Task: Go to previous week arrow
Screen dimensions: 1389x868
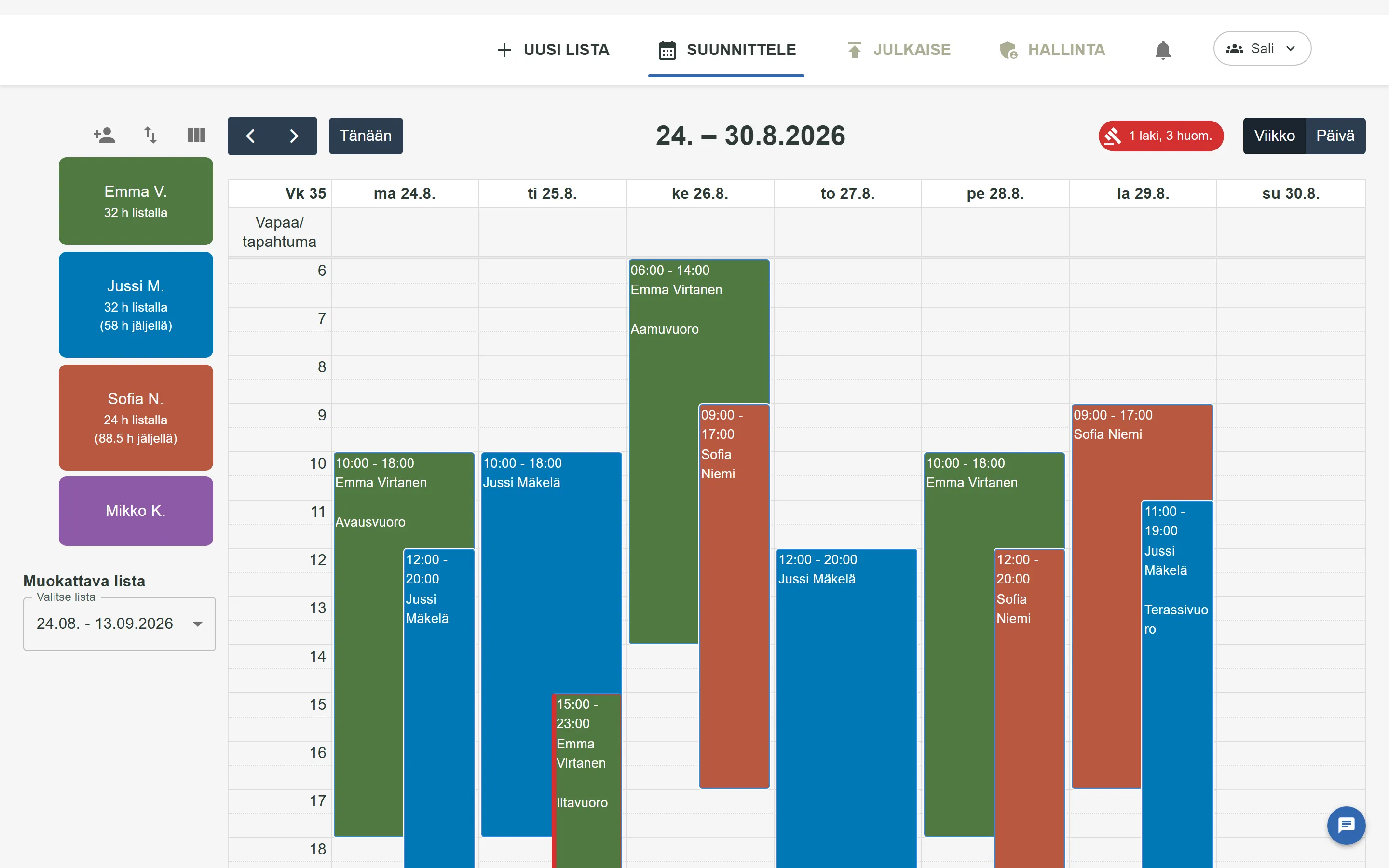Action: click(x=250, y=136)
